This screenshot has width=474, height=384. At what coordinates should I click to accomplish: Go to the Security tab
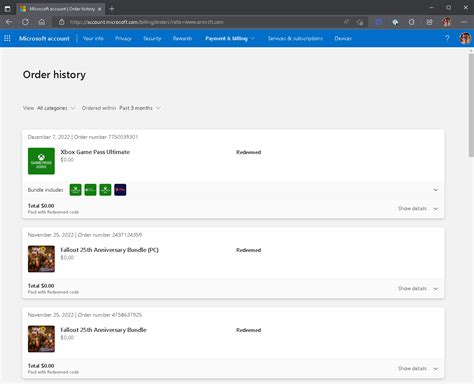coord(152,39)
